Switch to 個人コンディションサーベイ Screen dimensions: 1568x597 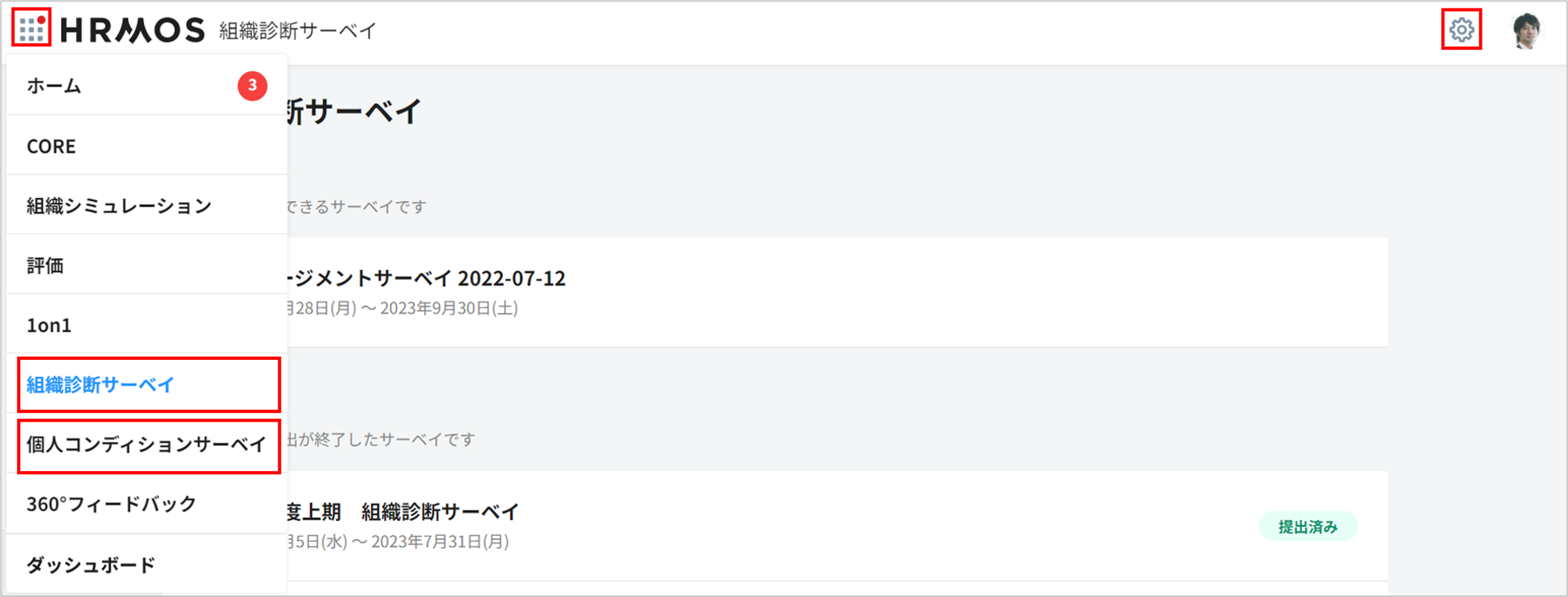coord(147,445)
